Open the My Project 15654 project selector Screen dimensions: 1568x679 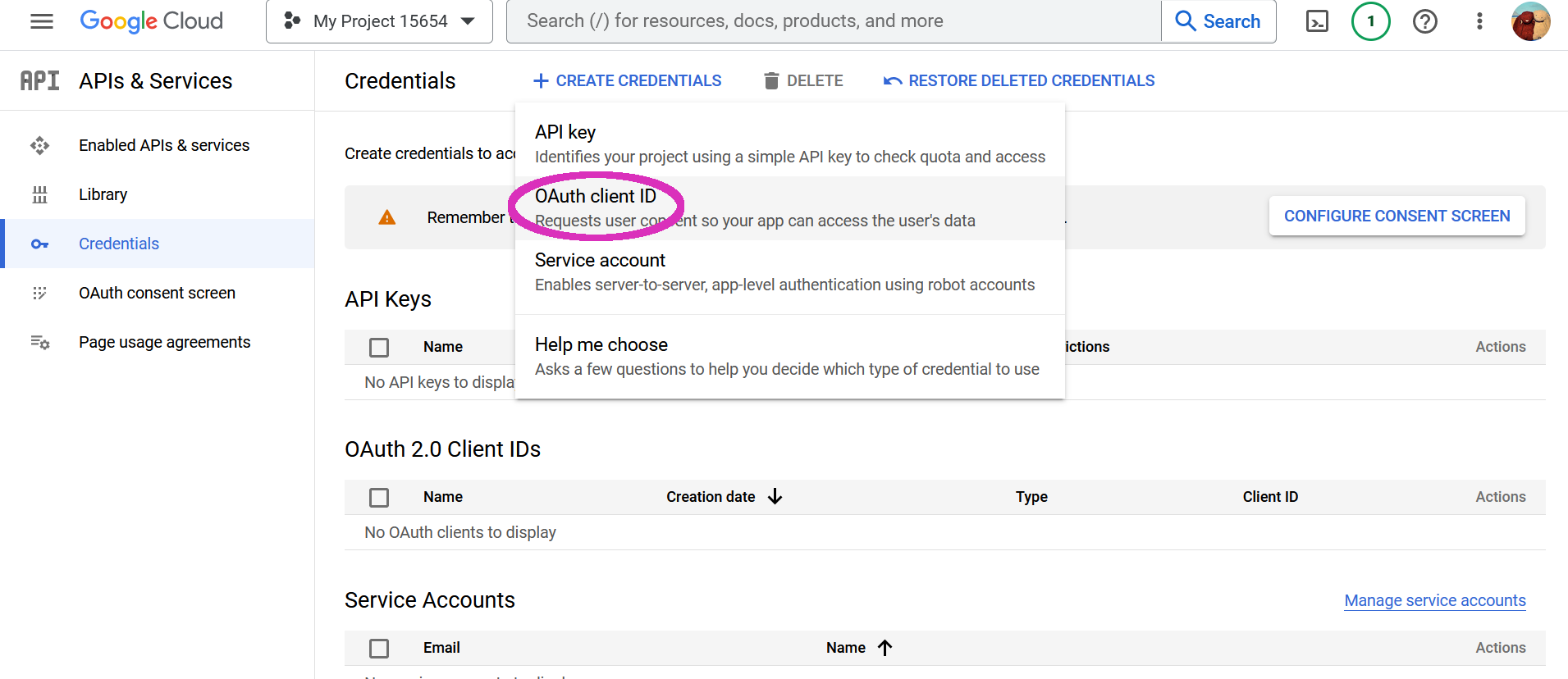[x=379, y=21]
